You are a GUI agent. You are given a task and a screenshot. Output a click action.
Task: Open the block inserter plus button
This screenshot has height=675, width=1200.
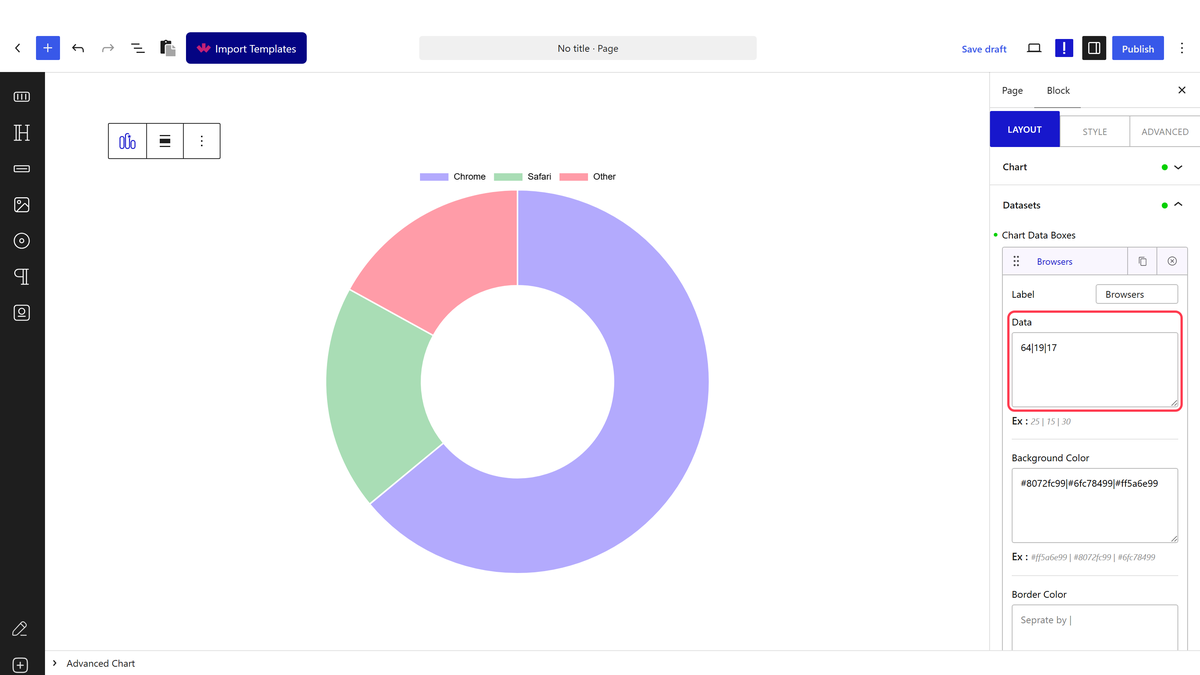(48, 48)
